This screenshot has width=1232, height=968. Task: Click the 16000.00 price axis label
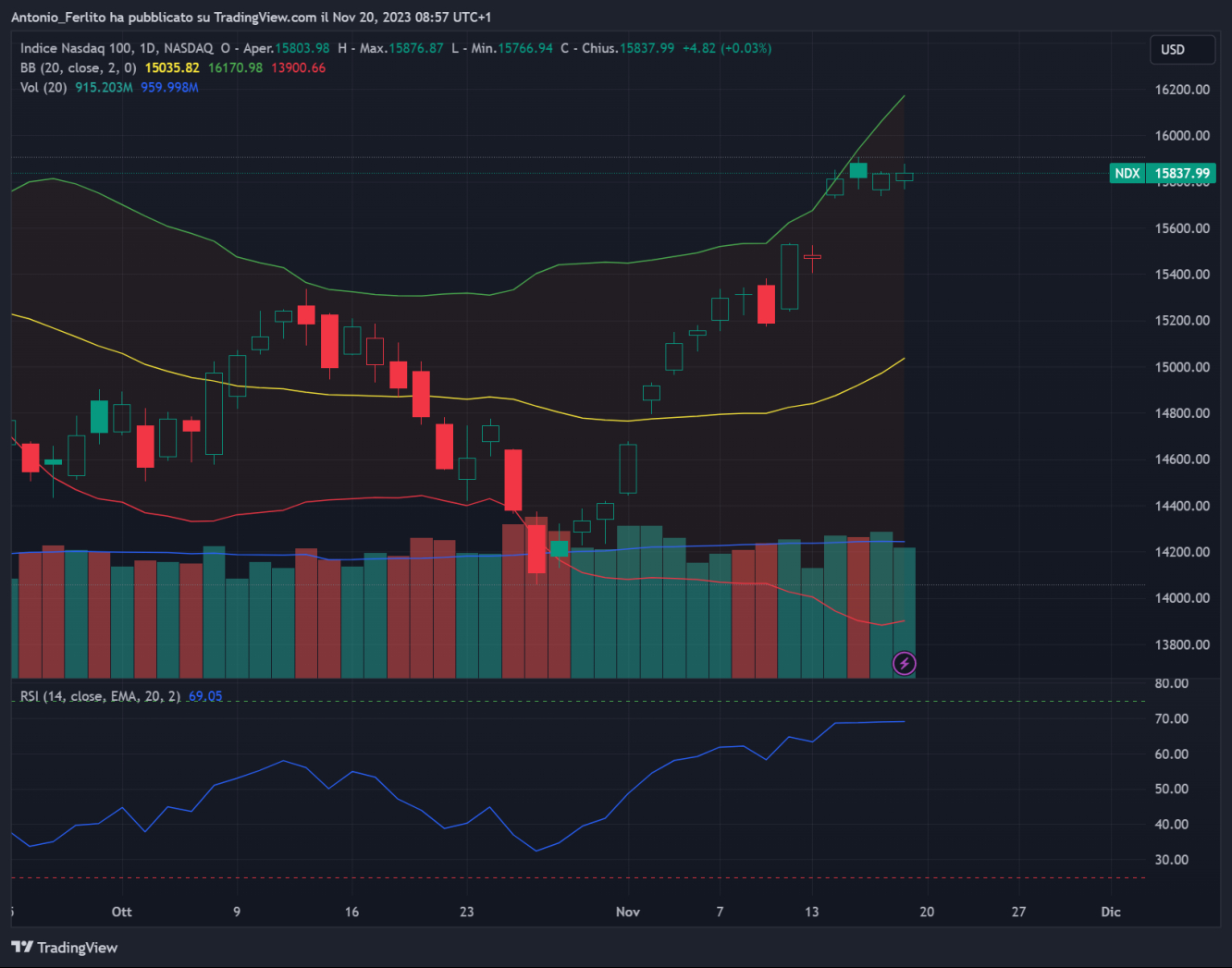coord(1182,136)
